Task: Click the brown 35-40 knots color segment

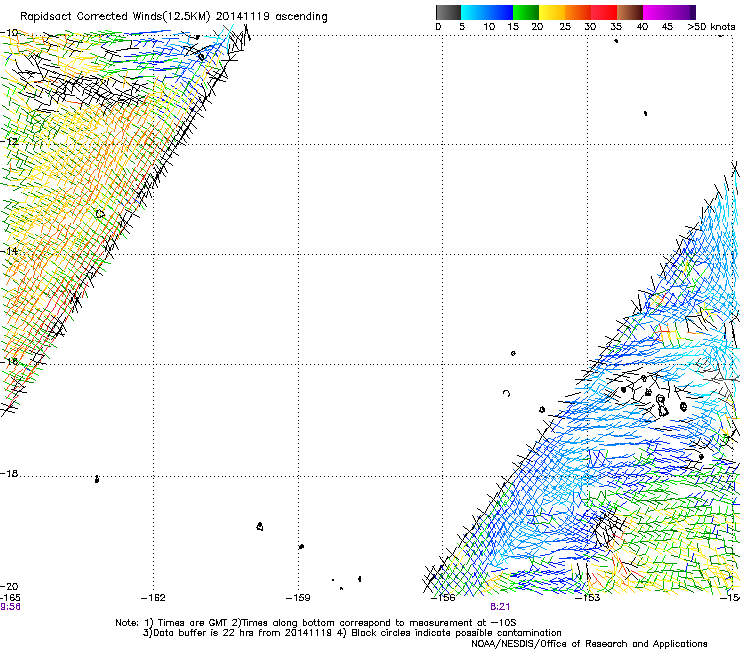Action: click(630, 12)
